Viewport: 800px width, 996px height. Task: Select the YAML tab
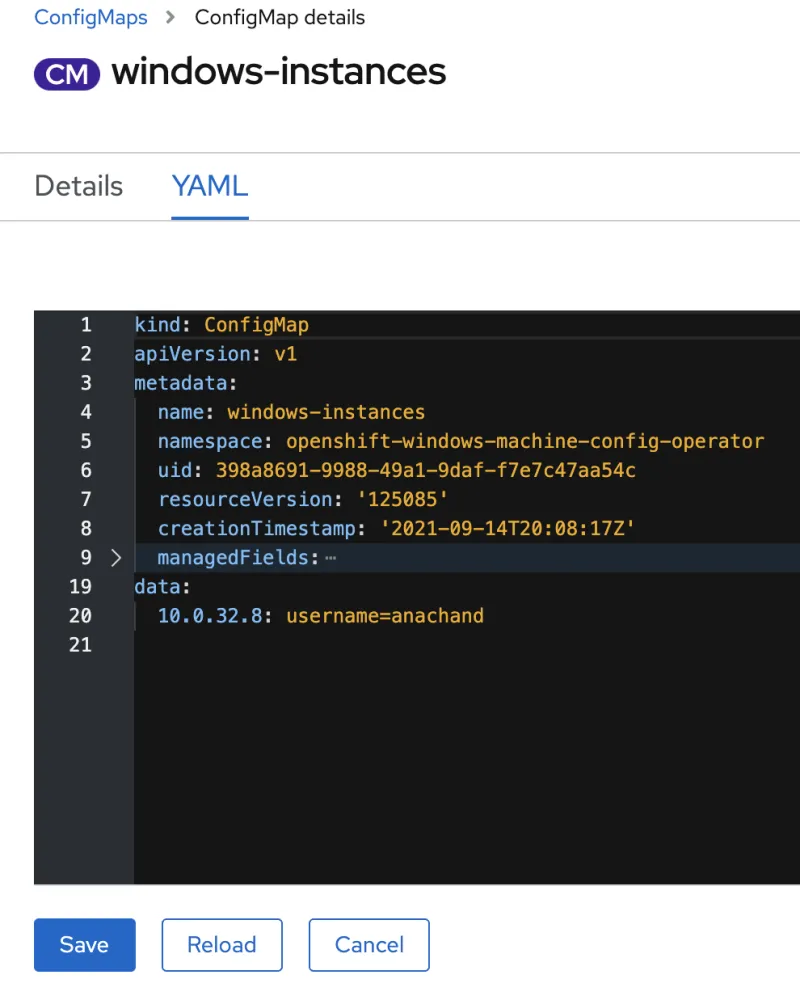coord(210,187)
